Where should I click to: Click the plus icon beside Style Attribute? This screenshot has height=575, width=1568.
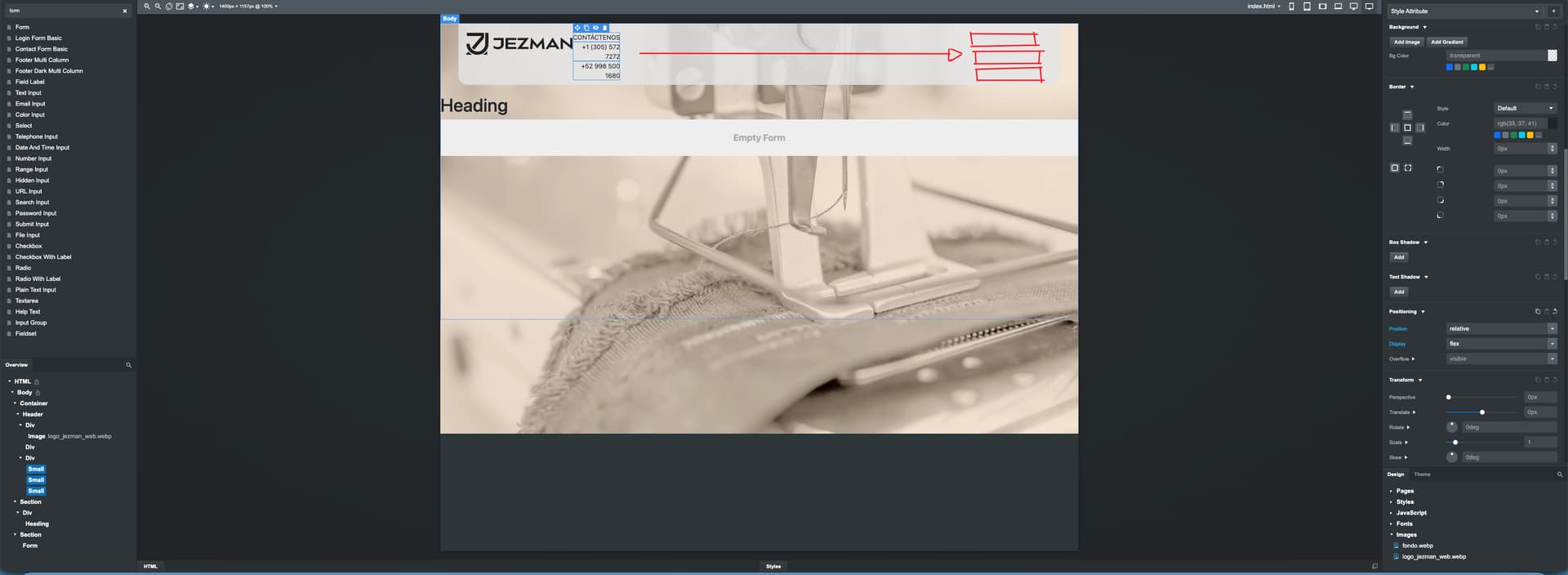click(x=1553, y=11)
